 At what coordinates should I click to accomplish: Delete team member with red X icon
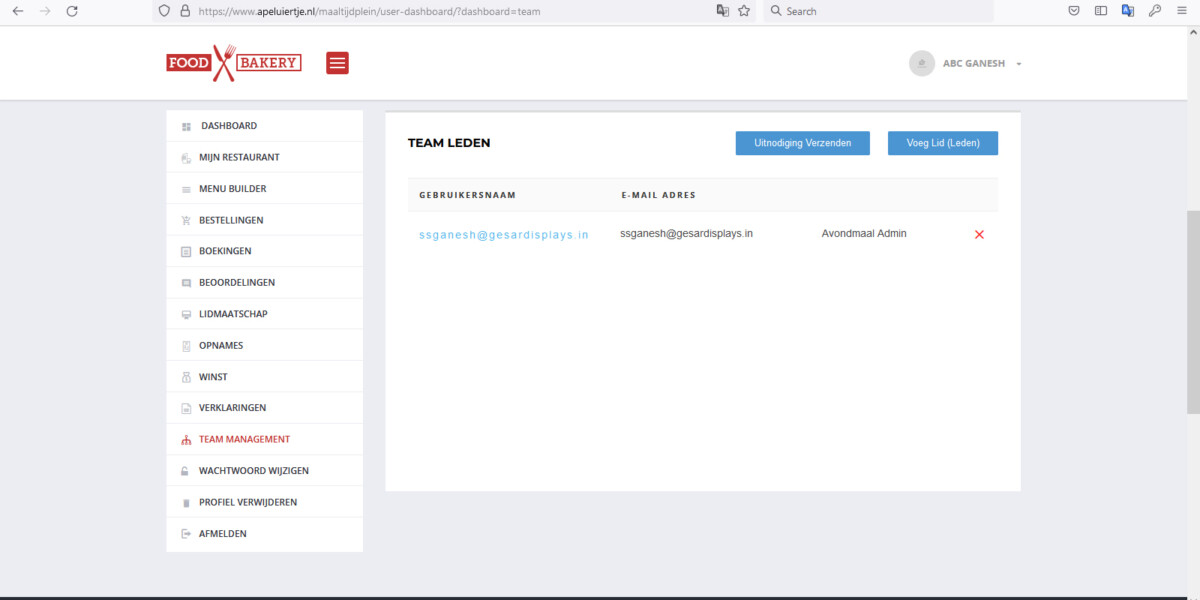(979, 234)
